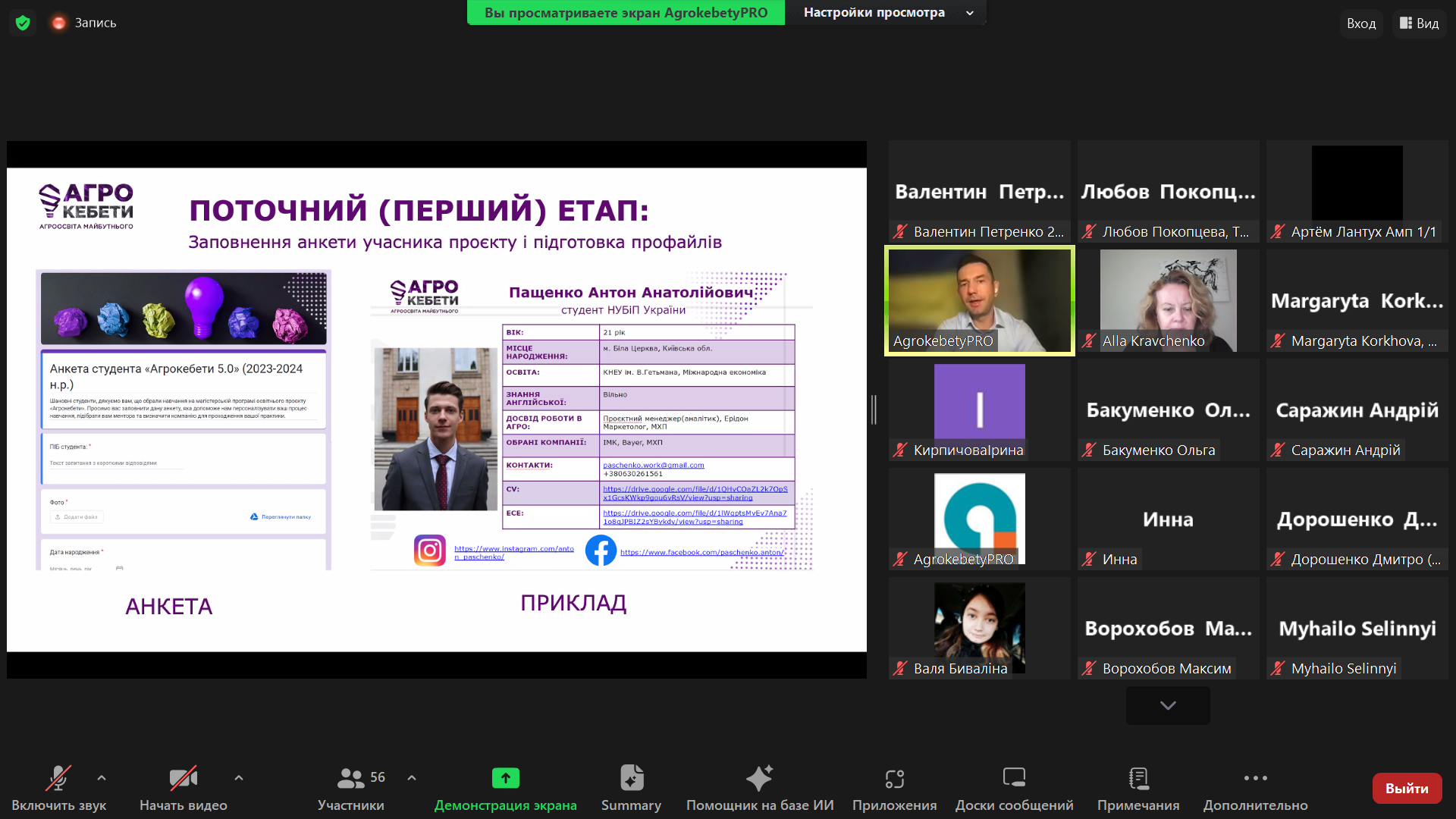Open the Summary feature icon
The height and width of the screenshot is (819, 1456).
[631, 778]
